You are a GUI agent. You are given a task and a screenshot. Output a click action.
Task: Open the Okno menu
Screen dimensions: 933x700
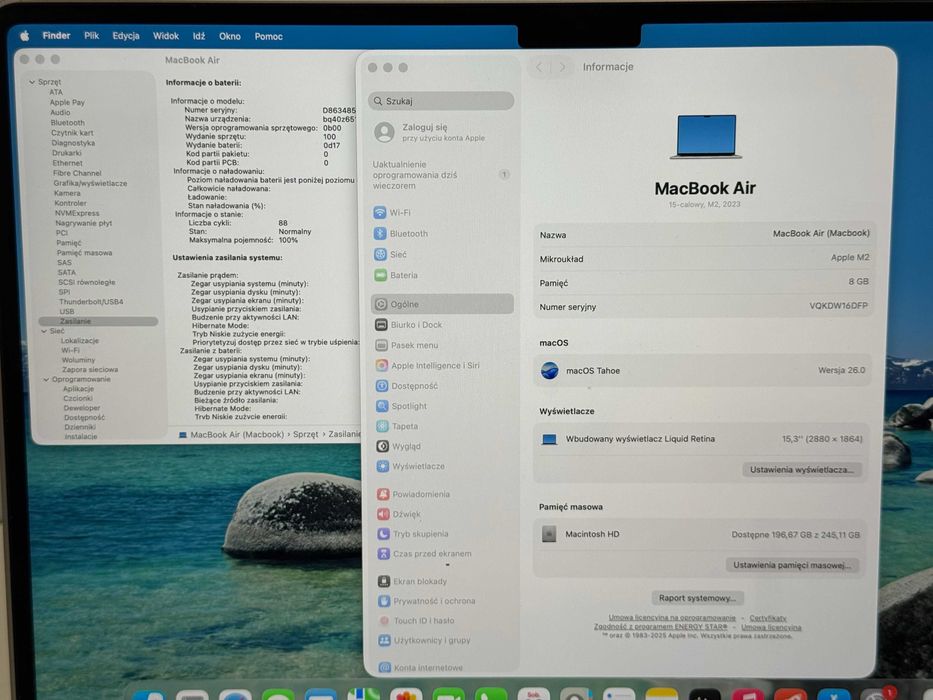[230, 36]
